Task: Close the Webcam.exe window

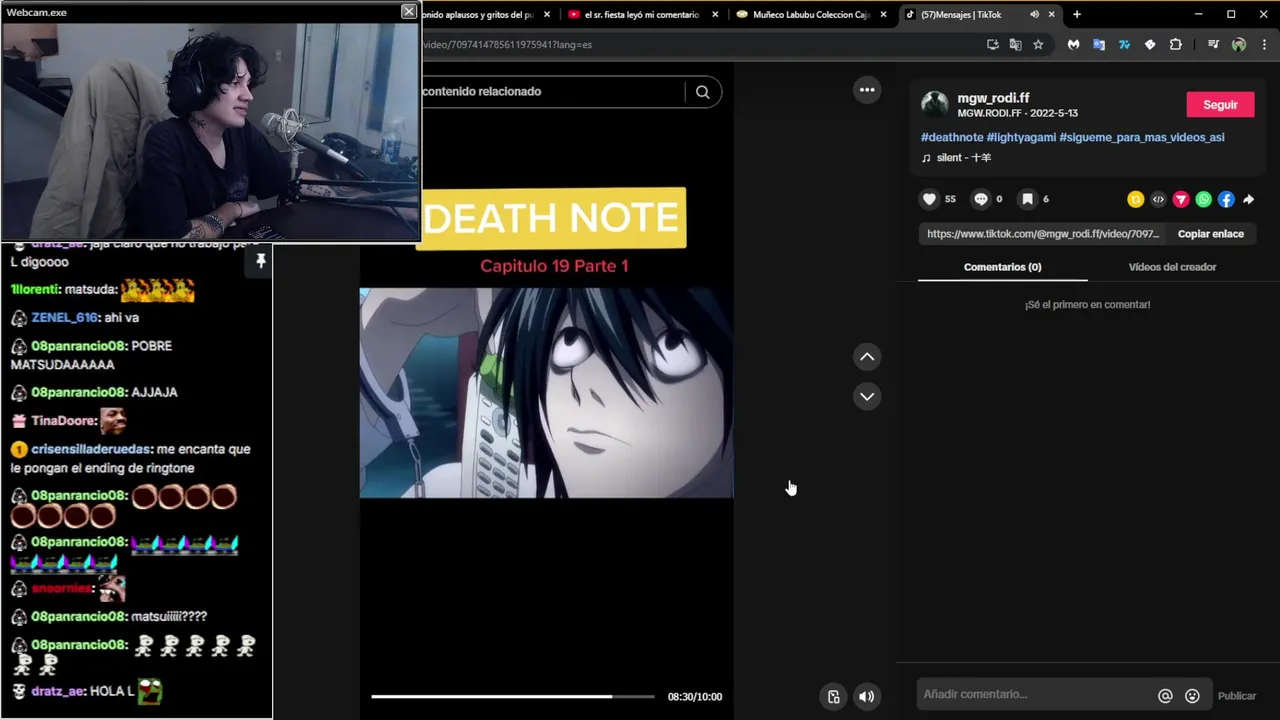Action: [x=408, y=11]
